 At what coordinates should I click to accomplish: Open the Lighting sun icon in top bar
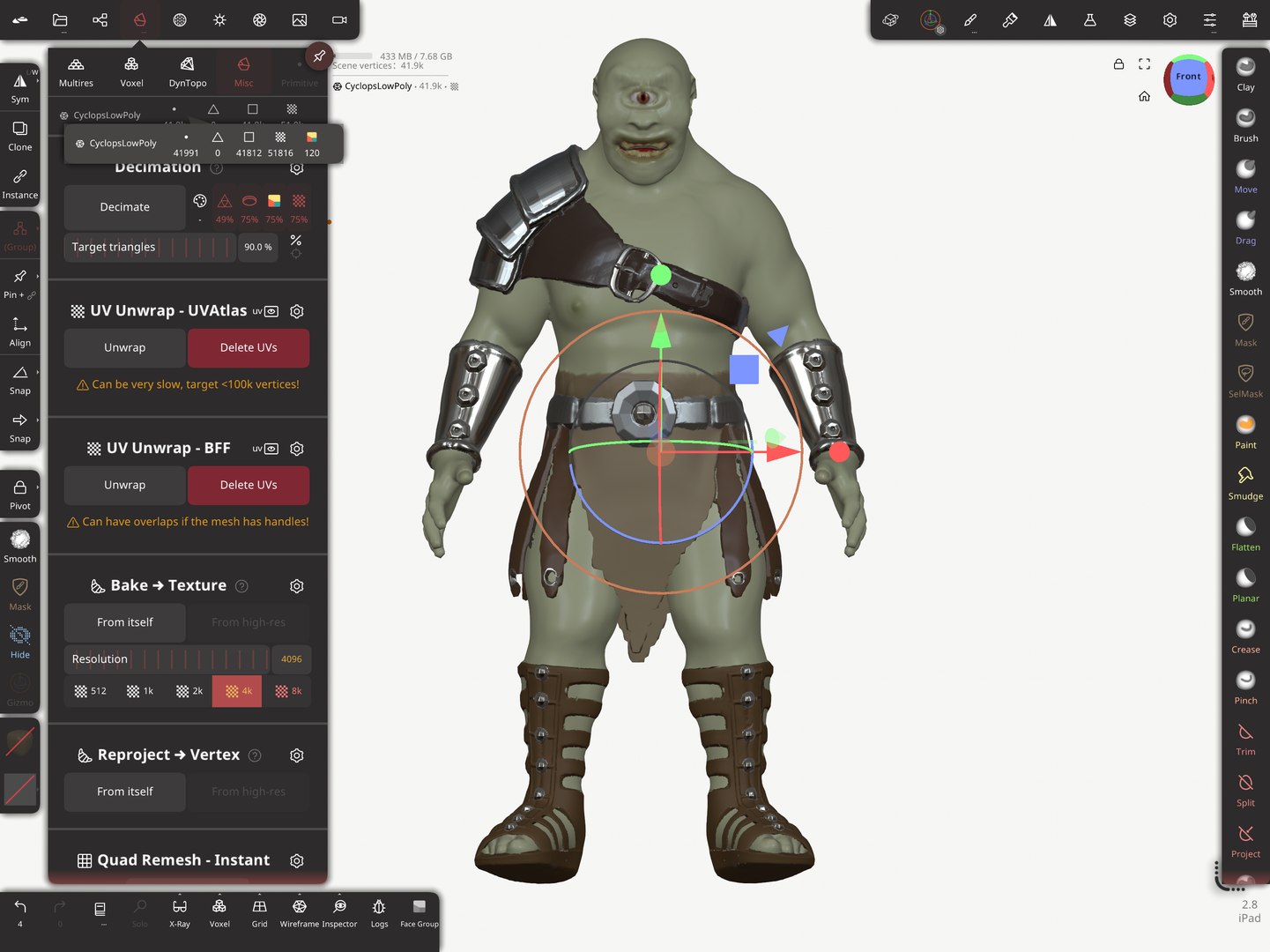pyautogui.click(x=219, y=19)
